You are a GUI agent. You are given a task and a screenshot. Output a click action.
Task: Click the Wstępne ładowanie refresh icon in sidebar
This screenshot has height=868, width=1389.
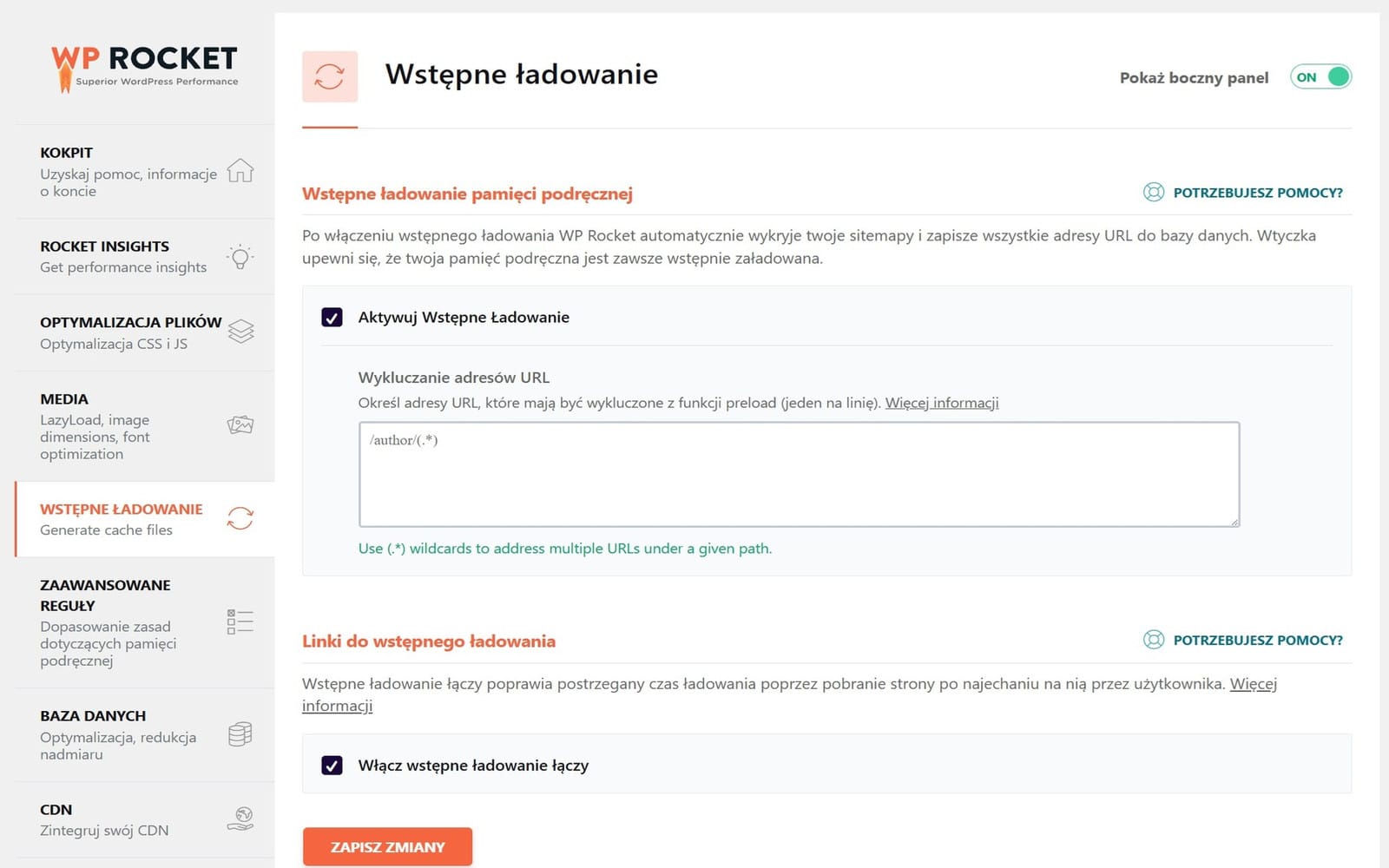(240, 518)
